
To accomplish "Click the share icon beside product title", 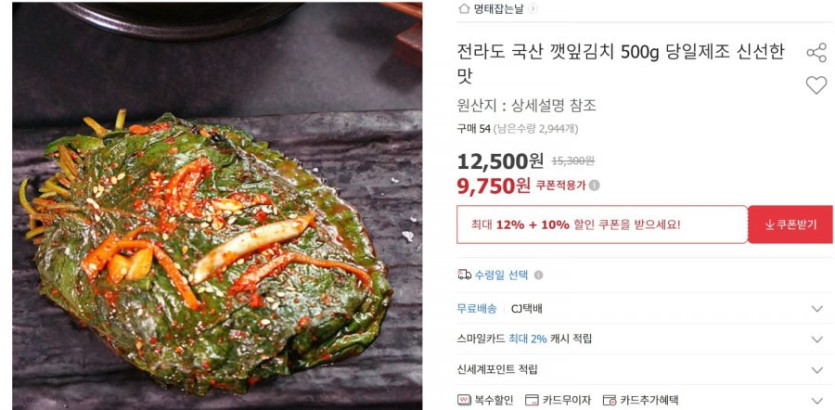I will 816,53.
